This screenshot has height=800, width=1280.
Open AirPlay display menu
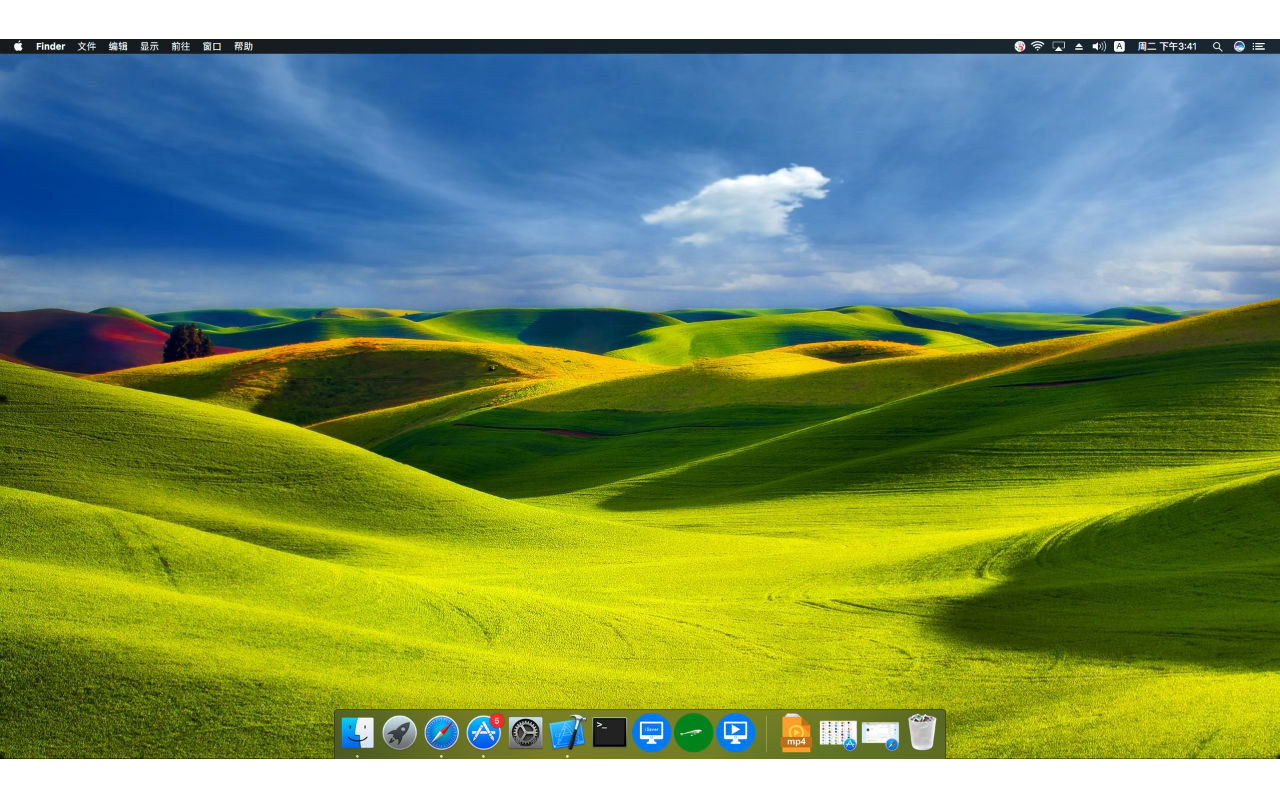1059,46
